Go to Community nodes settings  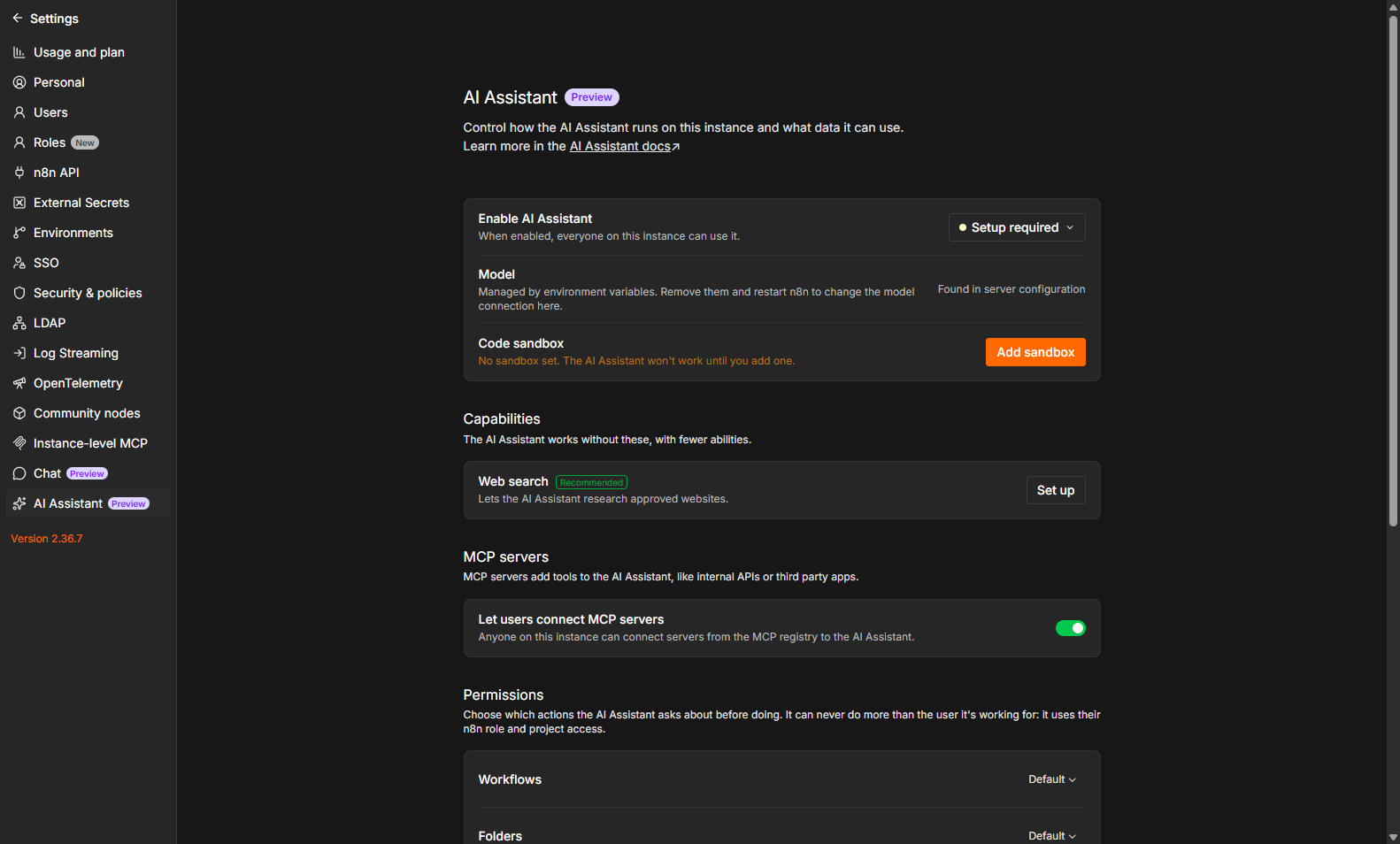point(88,413)
